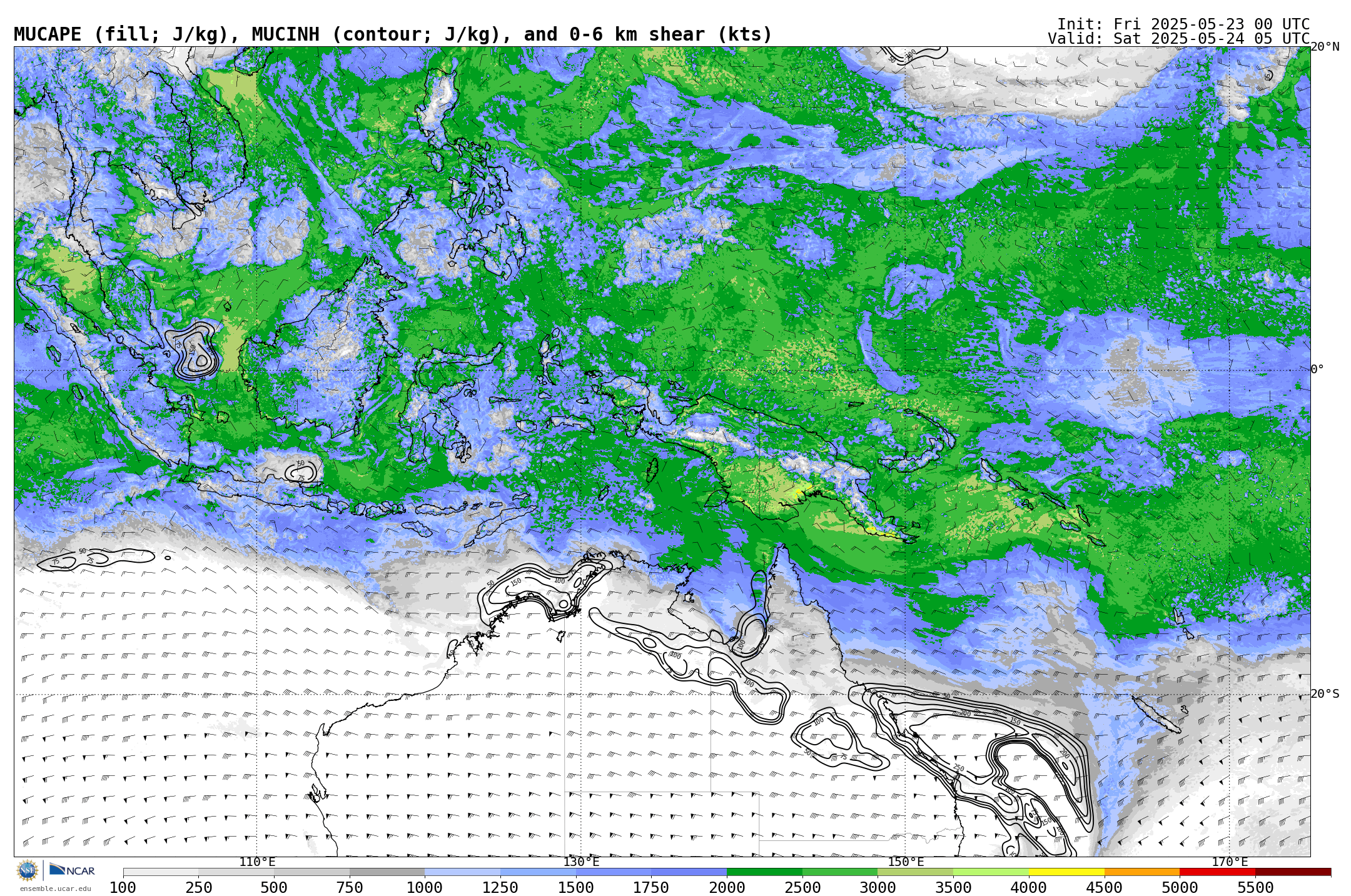Select the olive 3000–3500 colorbar swatch
1351x896 pixels.
(916, 872)
